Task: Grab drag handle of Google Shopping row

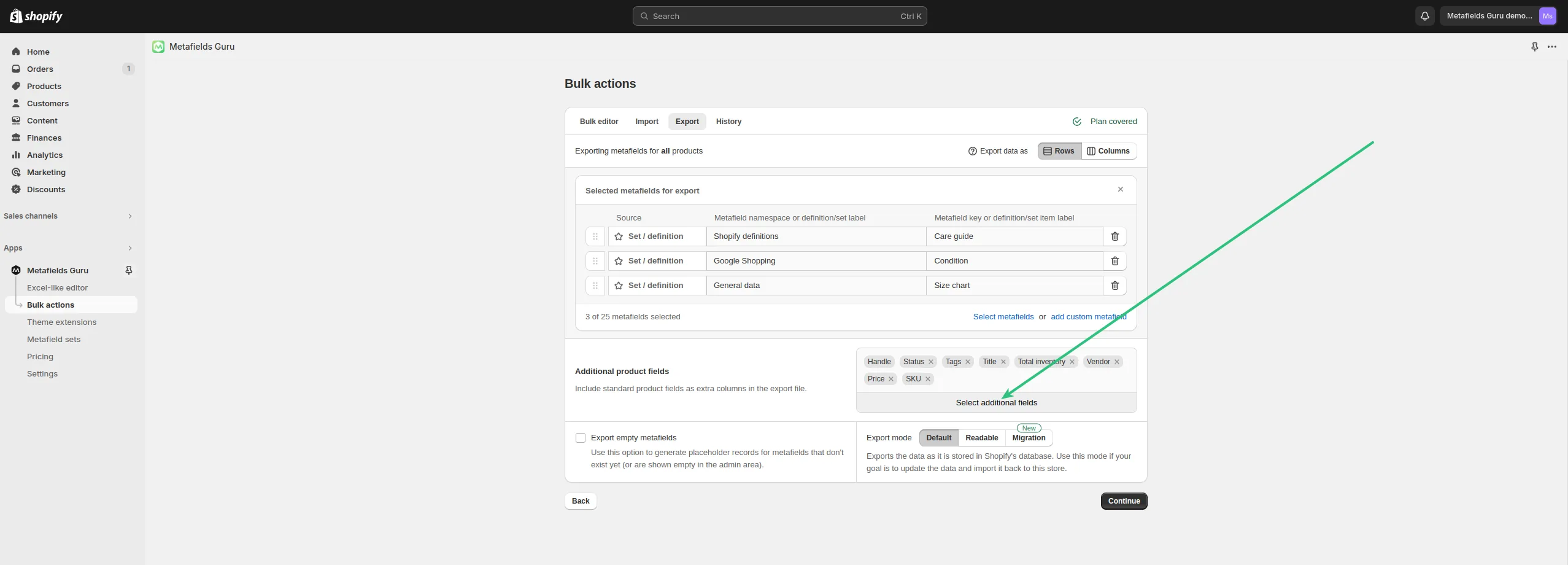Action: pos(595,261)
